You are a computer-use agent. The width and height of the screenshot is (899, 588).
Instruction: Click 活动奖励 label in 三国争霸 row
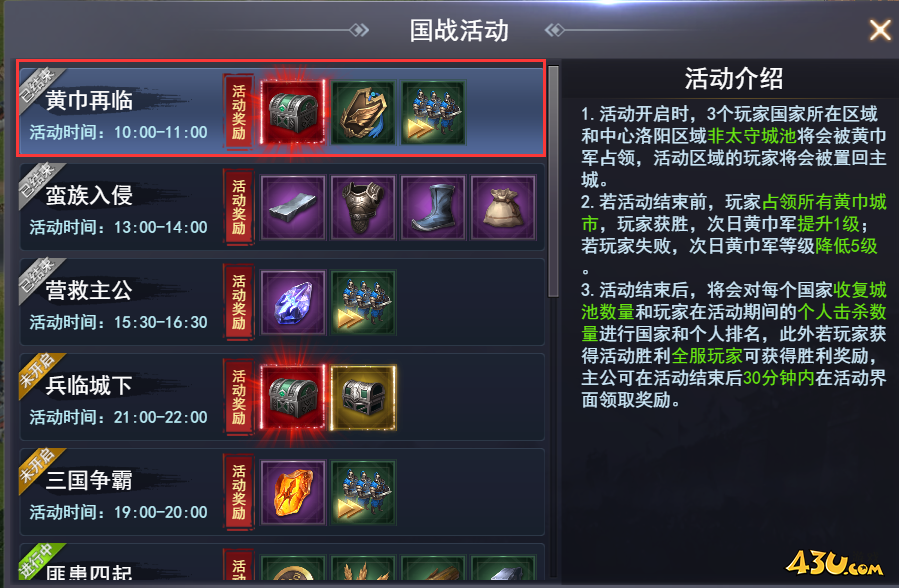(x=239, y=493)
